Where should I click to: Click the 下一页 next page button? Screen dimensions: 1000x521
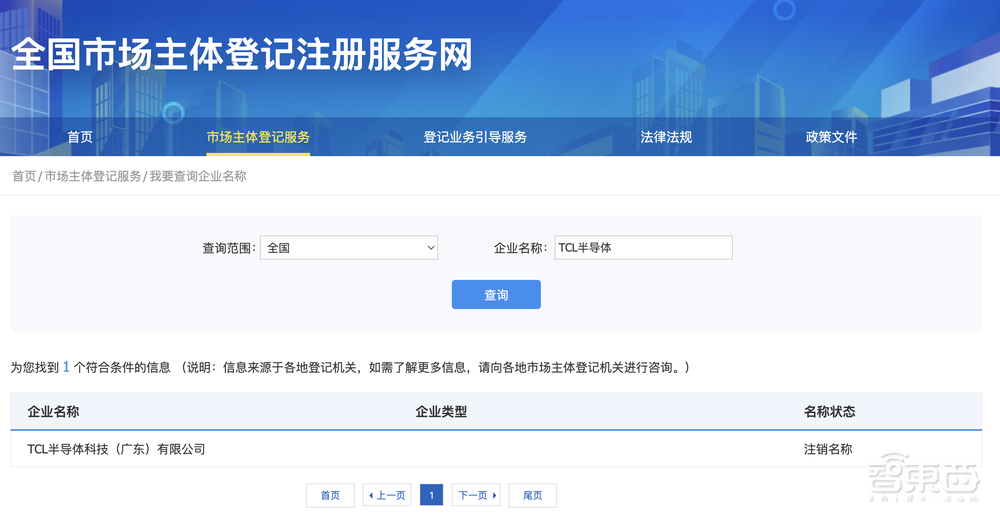476,495
